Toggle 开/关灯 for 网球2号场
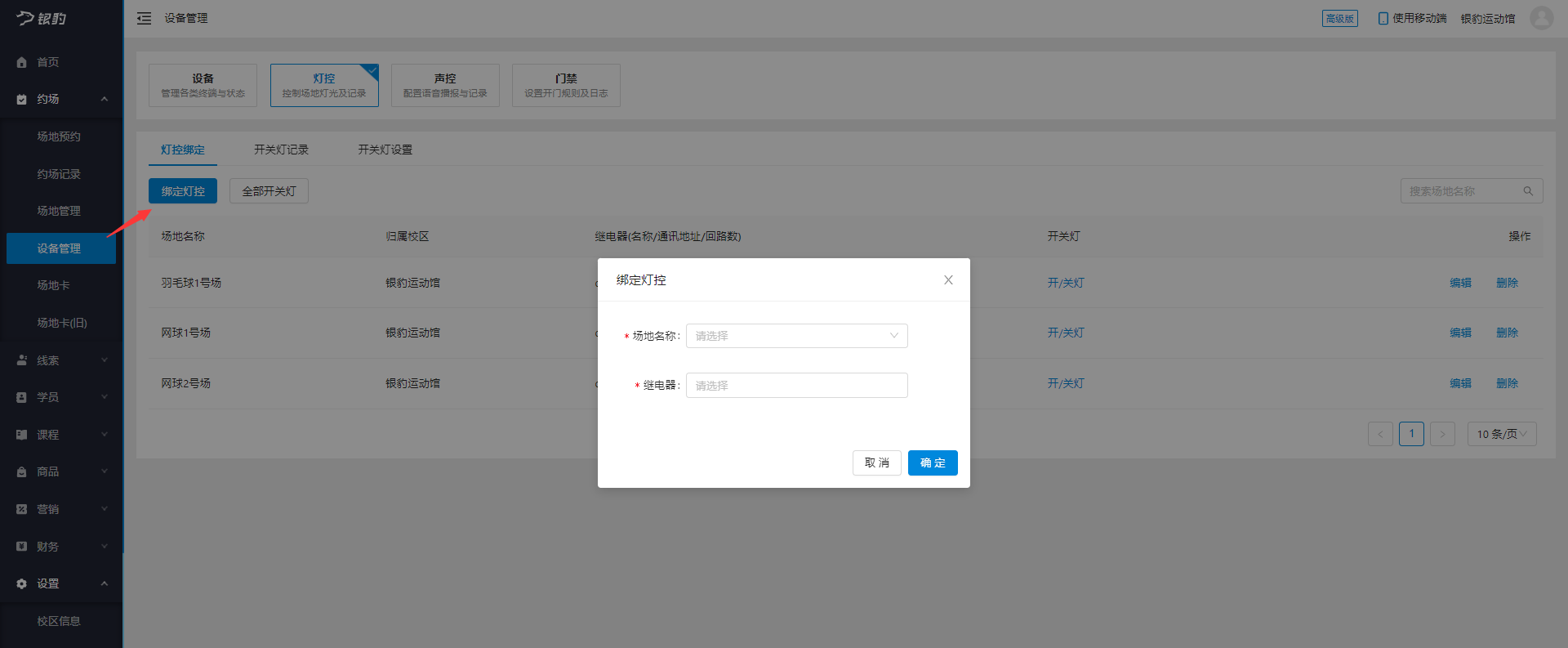1568x648 pixels. click(x=1066, y=383)
